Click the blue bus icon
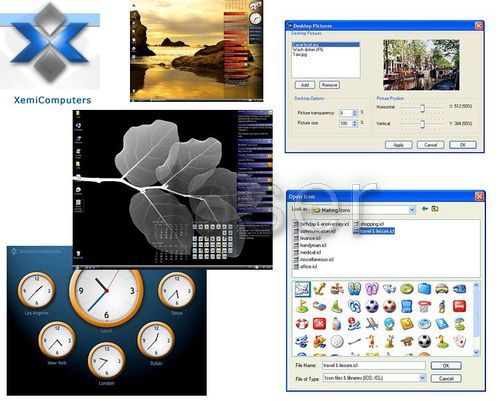 click(459, 289)
